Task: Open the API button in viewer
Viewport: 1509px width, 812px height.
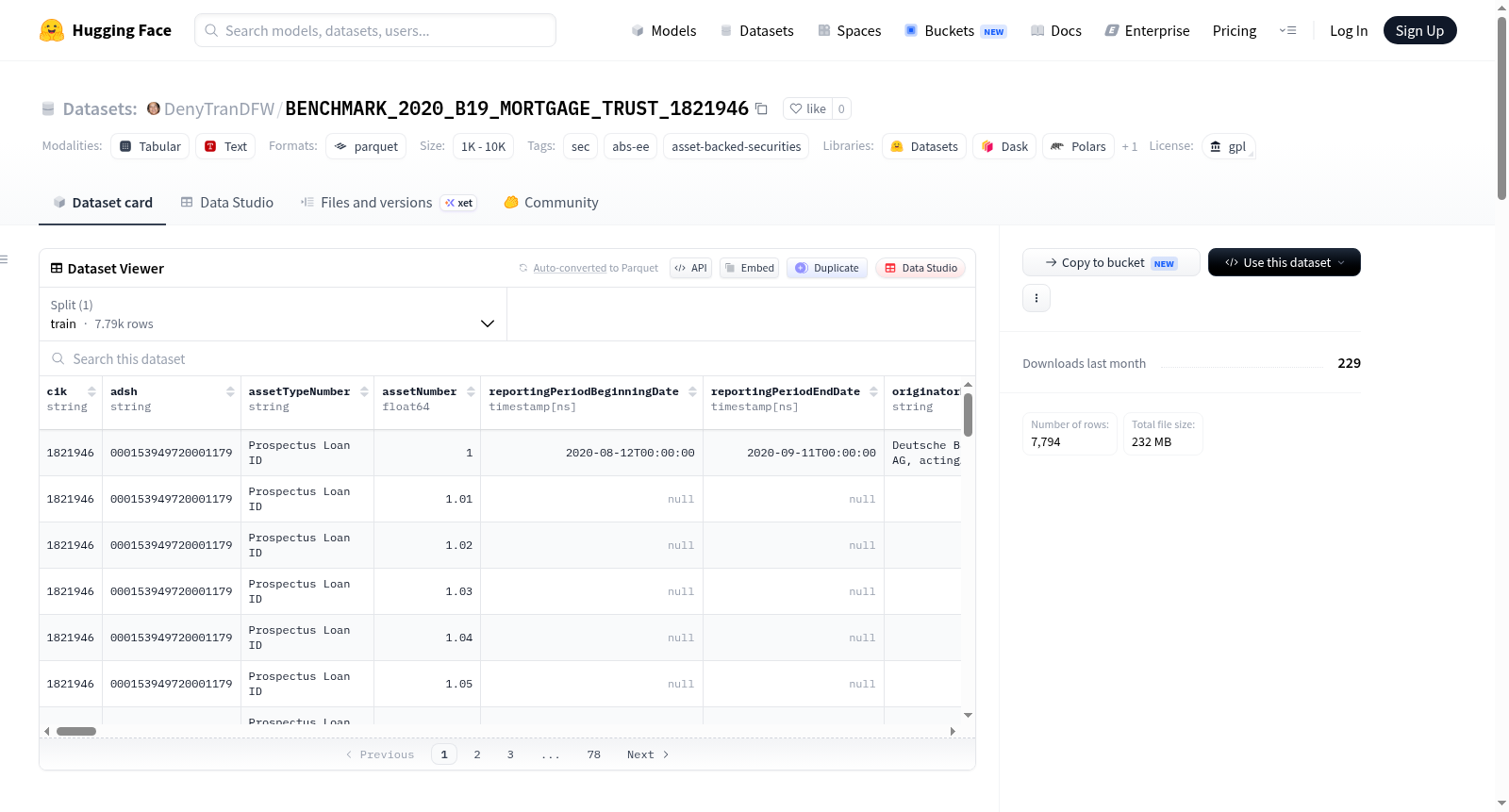Action: pos(690,268)
